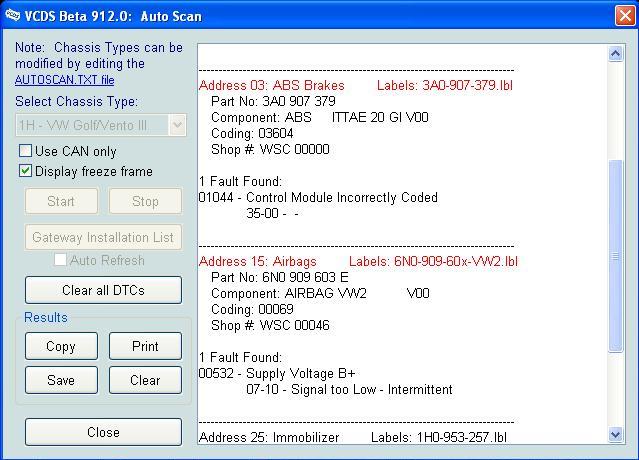The width and height of the screenshot is (639, 460).
Task: Click Clear all DTCs button
Action: (103, 290)
